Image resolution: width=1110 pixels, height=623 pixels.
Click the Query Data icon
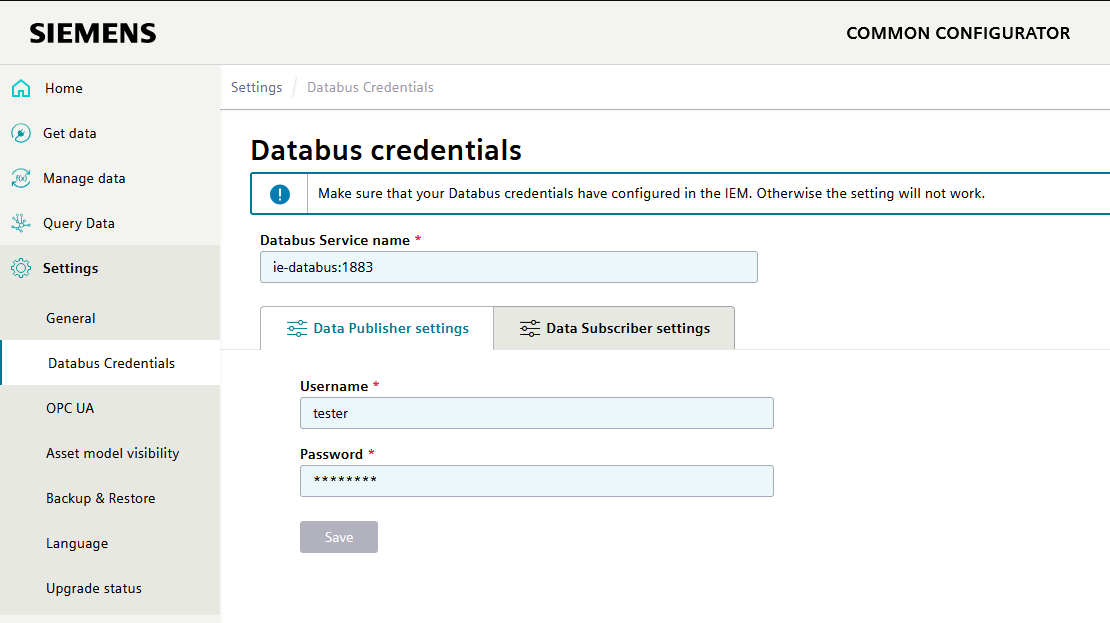[x=20, y=223]
